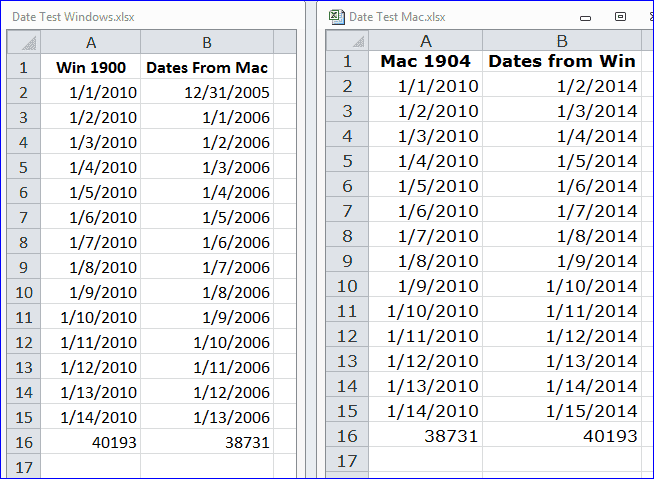This screenshot has height=479, width=654.
Task: Maximize the Date Test Mac.xlsx window
Action: pos(620,16)
